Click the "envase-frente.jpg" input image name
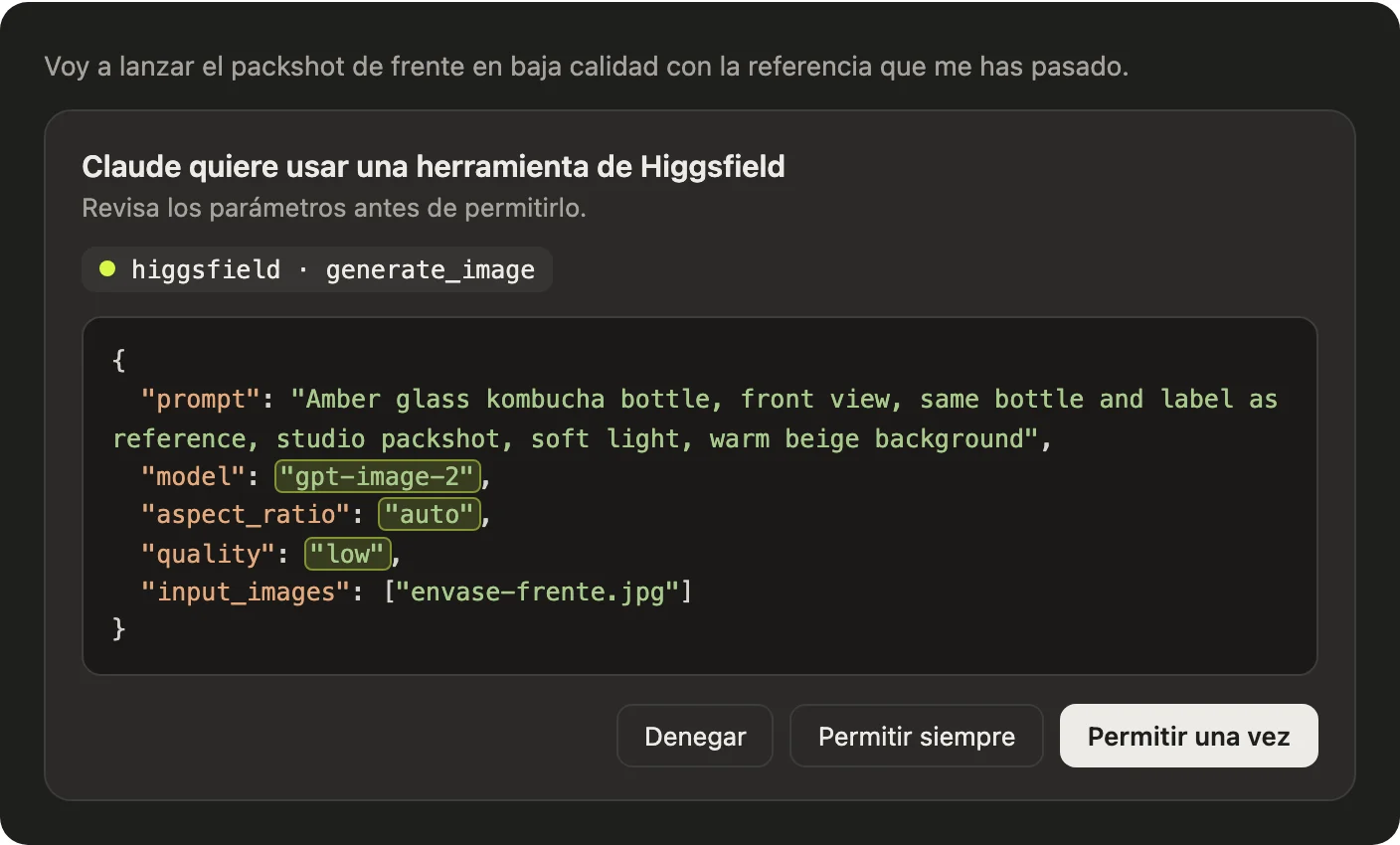1400x845 pixels. pyautogui.click(x=538, y=591)
